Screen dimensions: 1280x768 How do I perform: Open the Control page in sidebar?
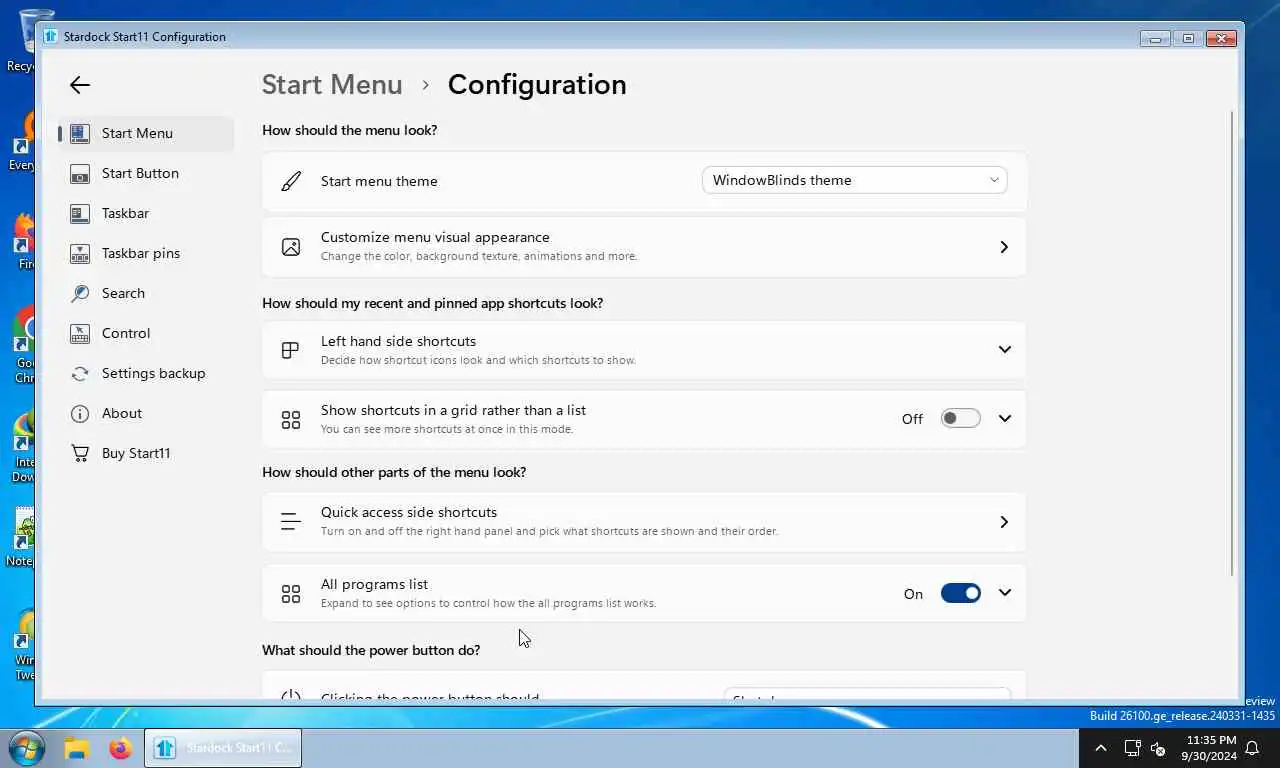tap(147, 333)
